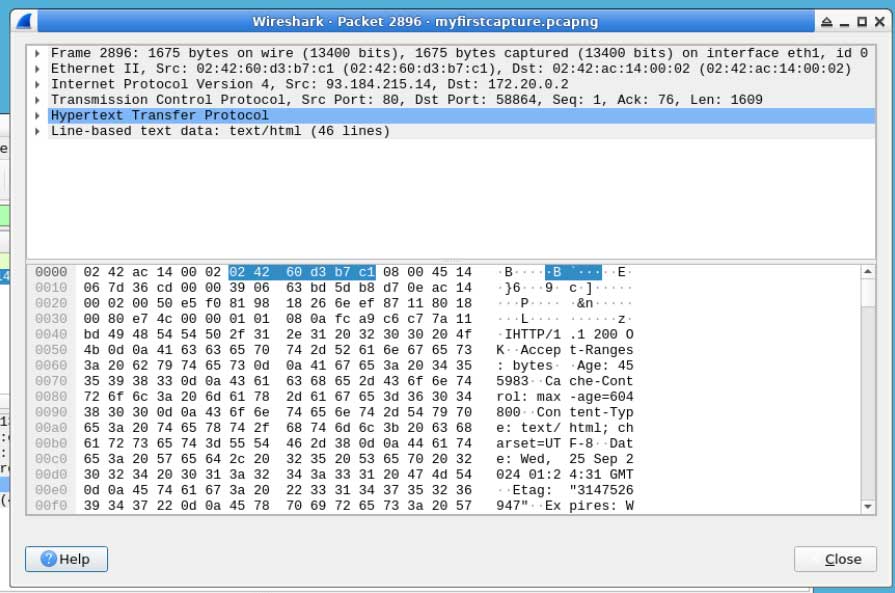
Task: Expand Line-based text data row
Action: (x=37, y=131)
